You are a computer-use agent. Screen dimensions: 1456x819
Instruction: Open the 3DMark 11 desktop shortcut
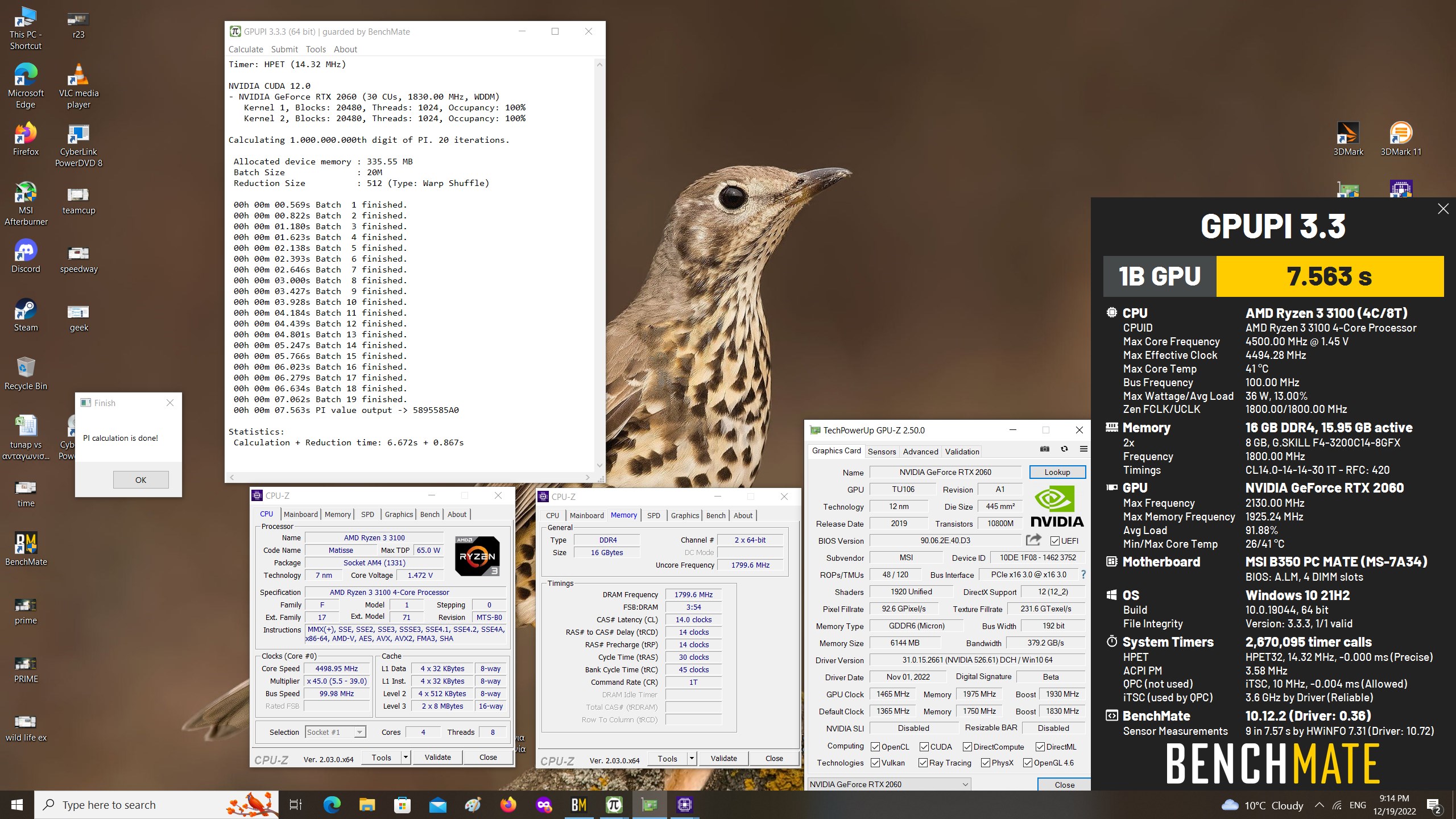click(1401, 139)
